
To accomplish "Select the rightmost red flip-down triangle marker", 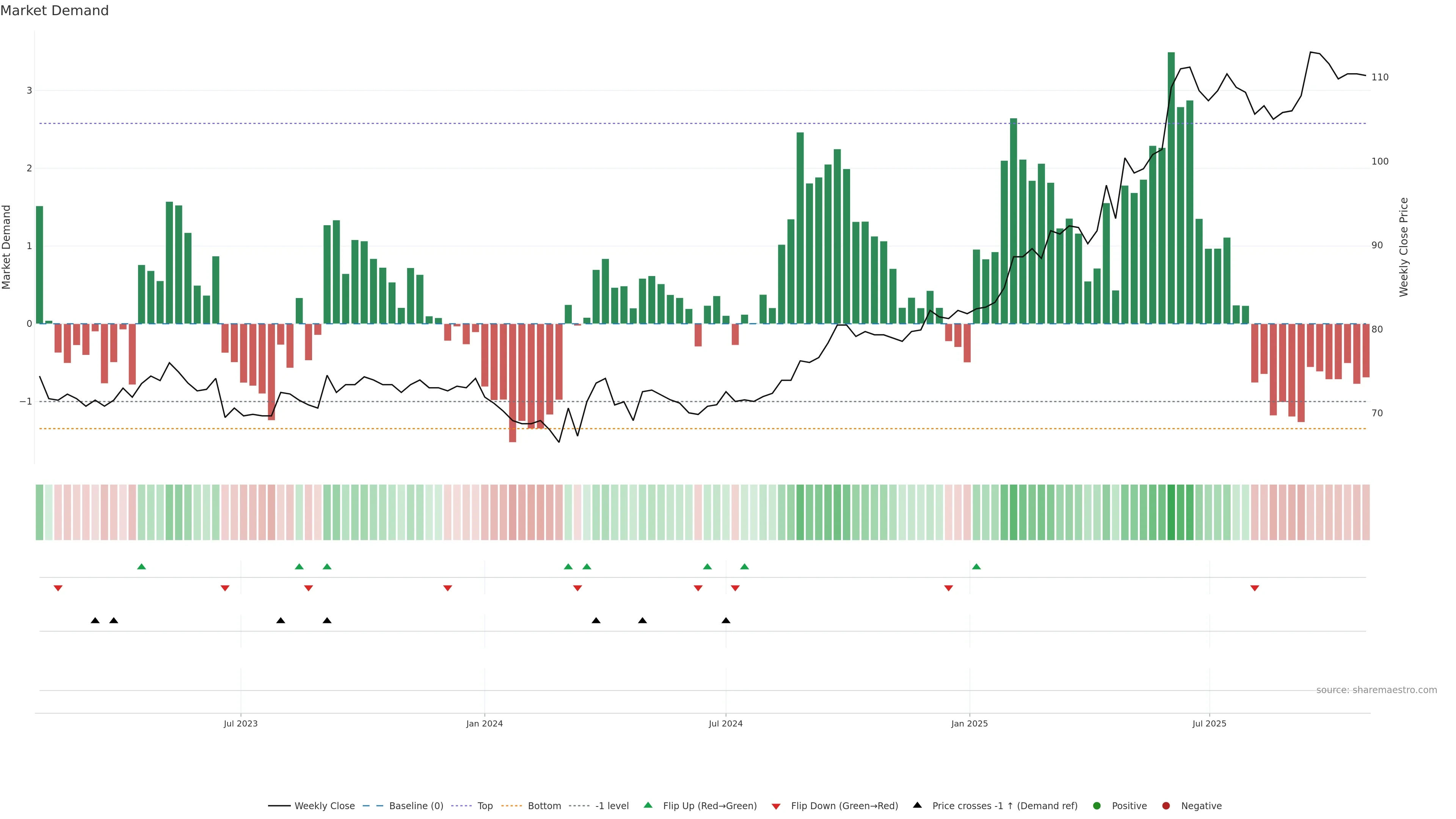I will coord(1255,588).
